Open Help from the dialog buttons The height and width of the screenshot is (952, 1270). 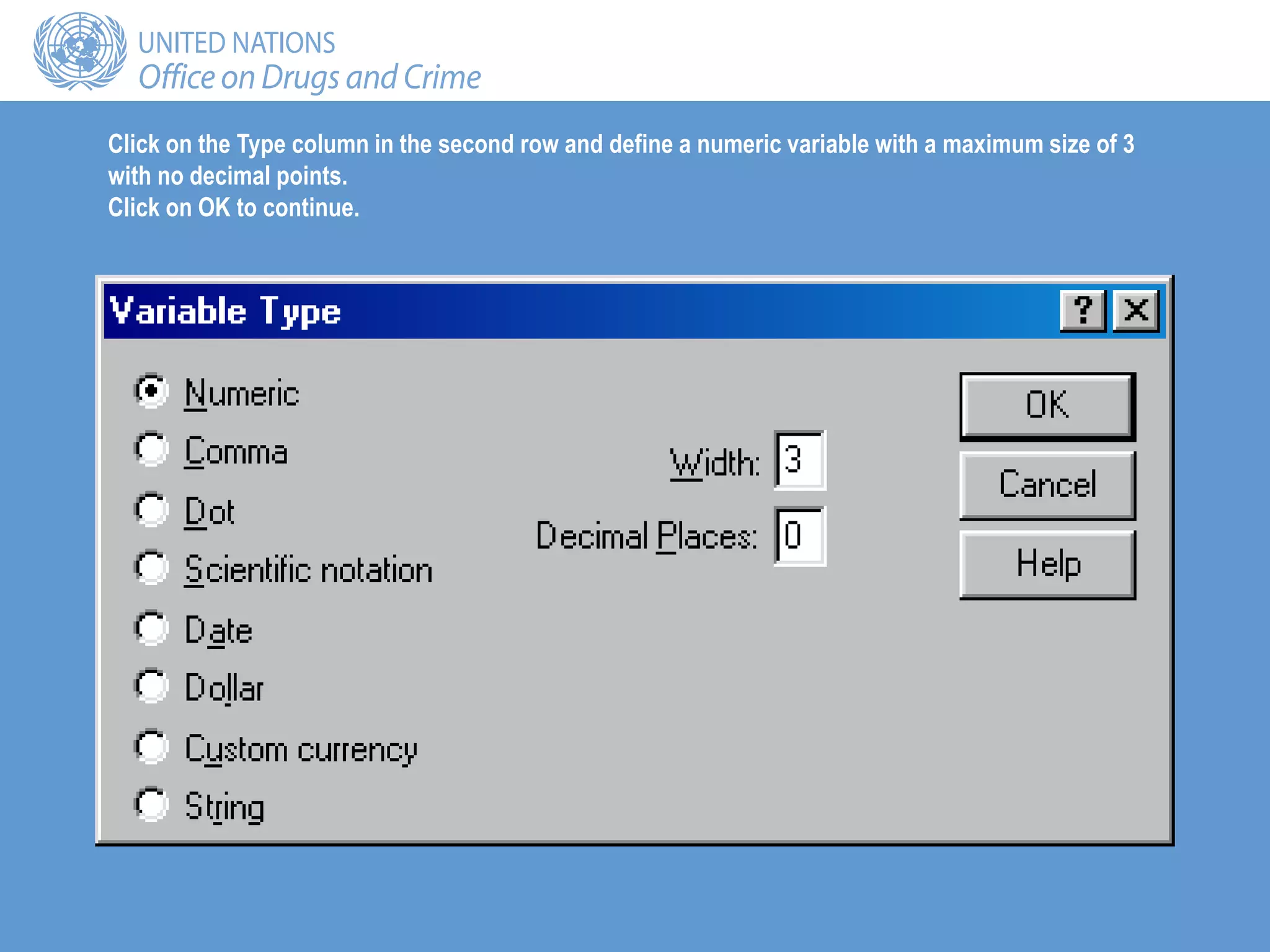coord(1047,564)
